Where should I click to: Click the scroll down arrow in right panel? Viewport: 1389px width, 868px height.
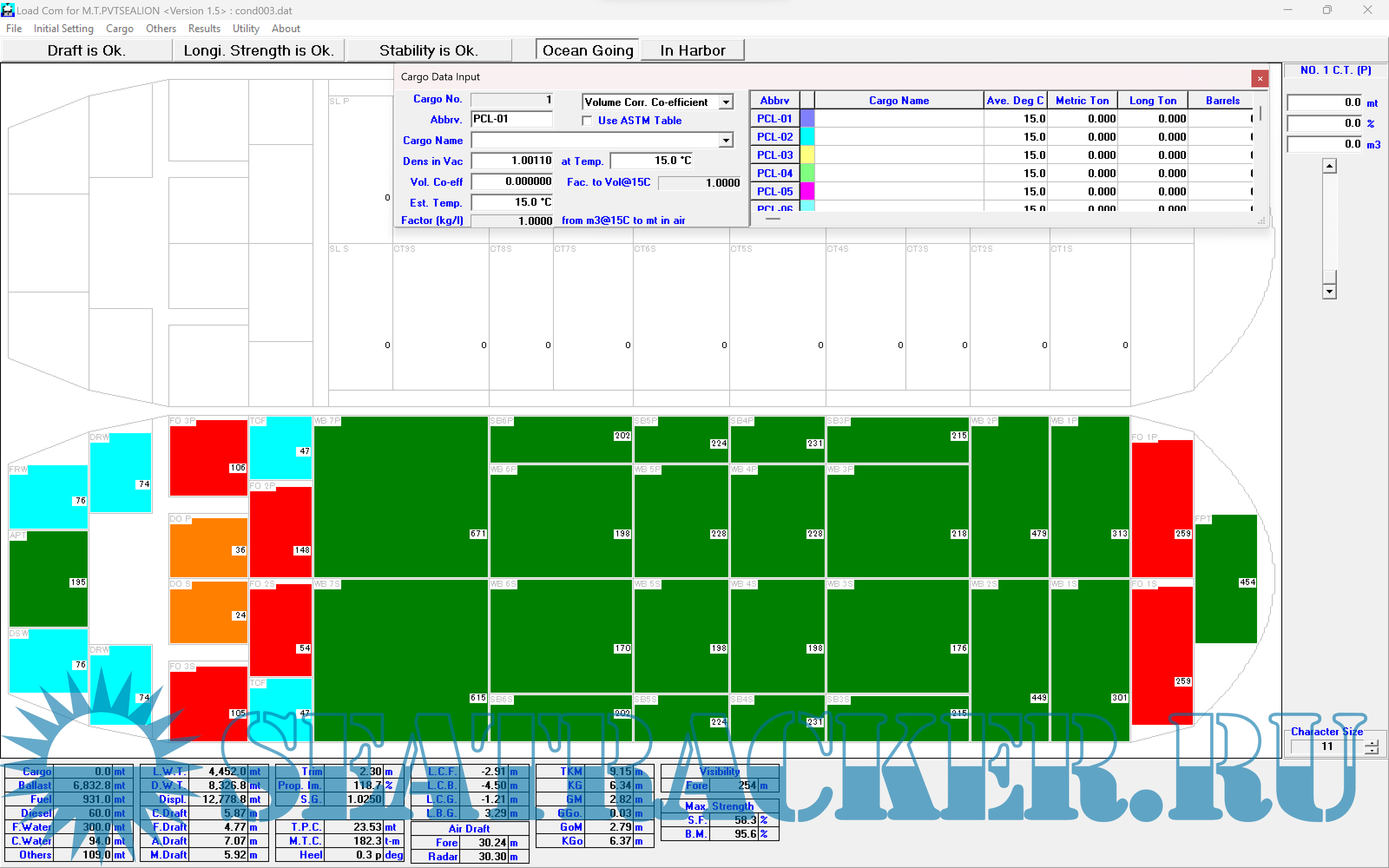[1329, 292]
